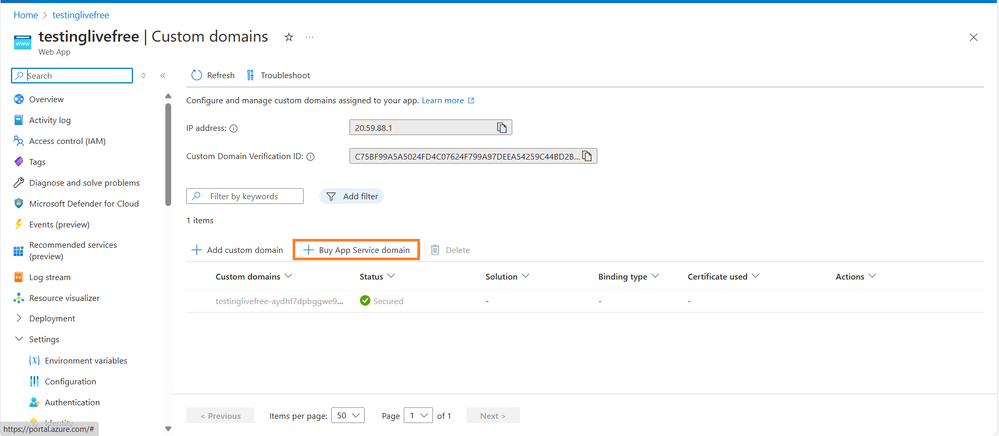Click the Configuration sliders icon
The image size is (999, 436).
tap(34, 382)
